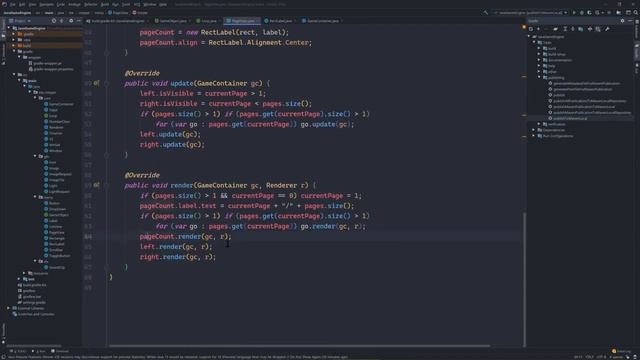Viewport: 640px width, 360px height.
Task: Expand the Dependencies node in Gradle panel
Action: click(534, 130)
